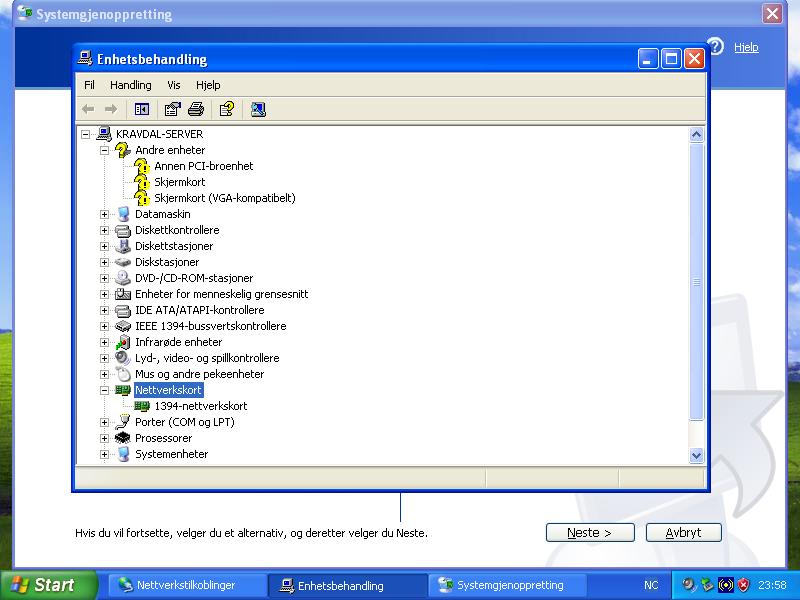Open the Handling menu
This screenshot has height=600, width=800.
click(x=131, y=85)
